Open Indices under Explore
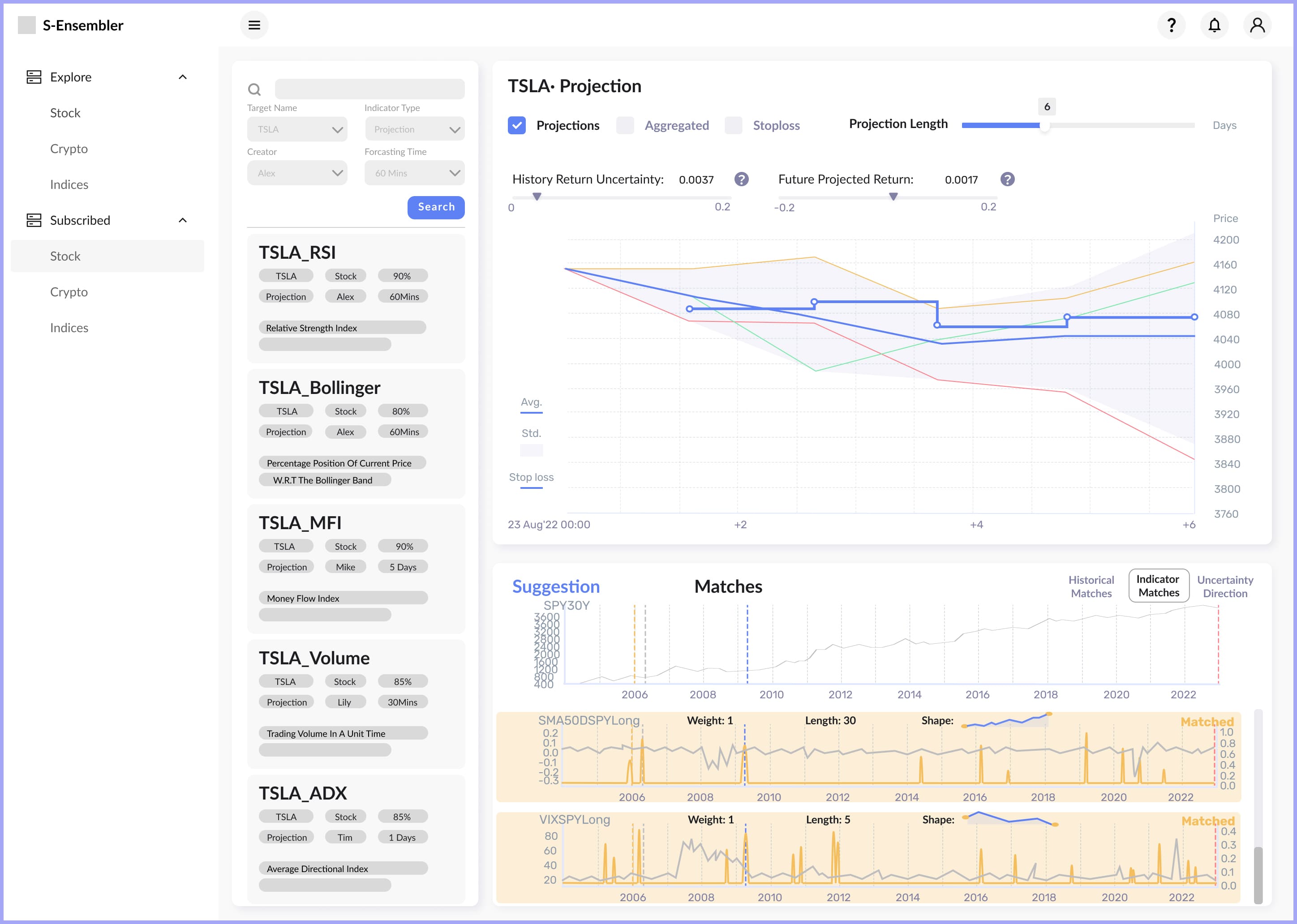Screen dimensions: 1297x924 click(69, 184)
